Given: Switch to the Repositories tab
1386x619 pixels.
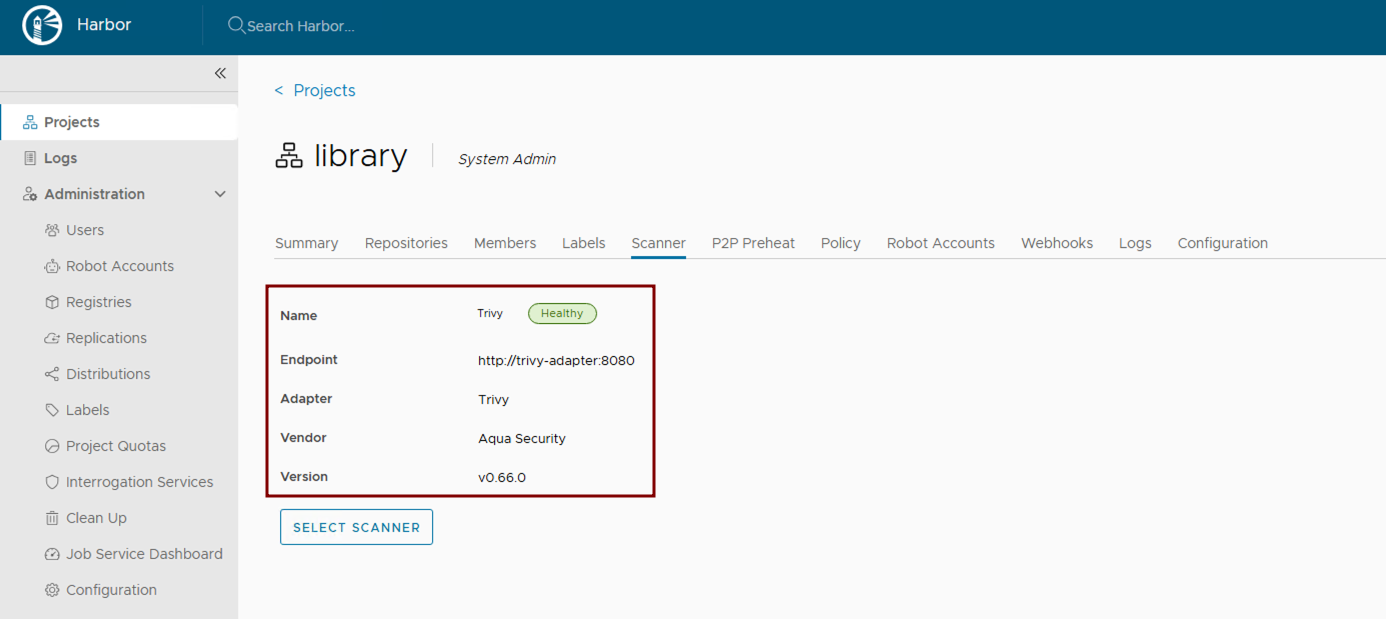Looking at the screenshot, I should (406, 242).
